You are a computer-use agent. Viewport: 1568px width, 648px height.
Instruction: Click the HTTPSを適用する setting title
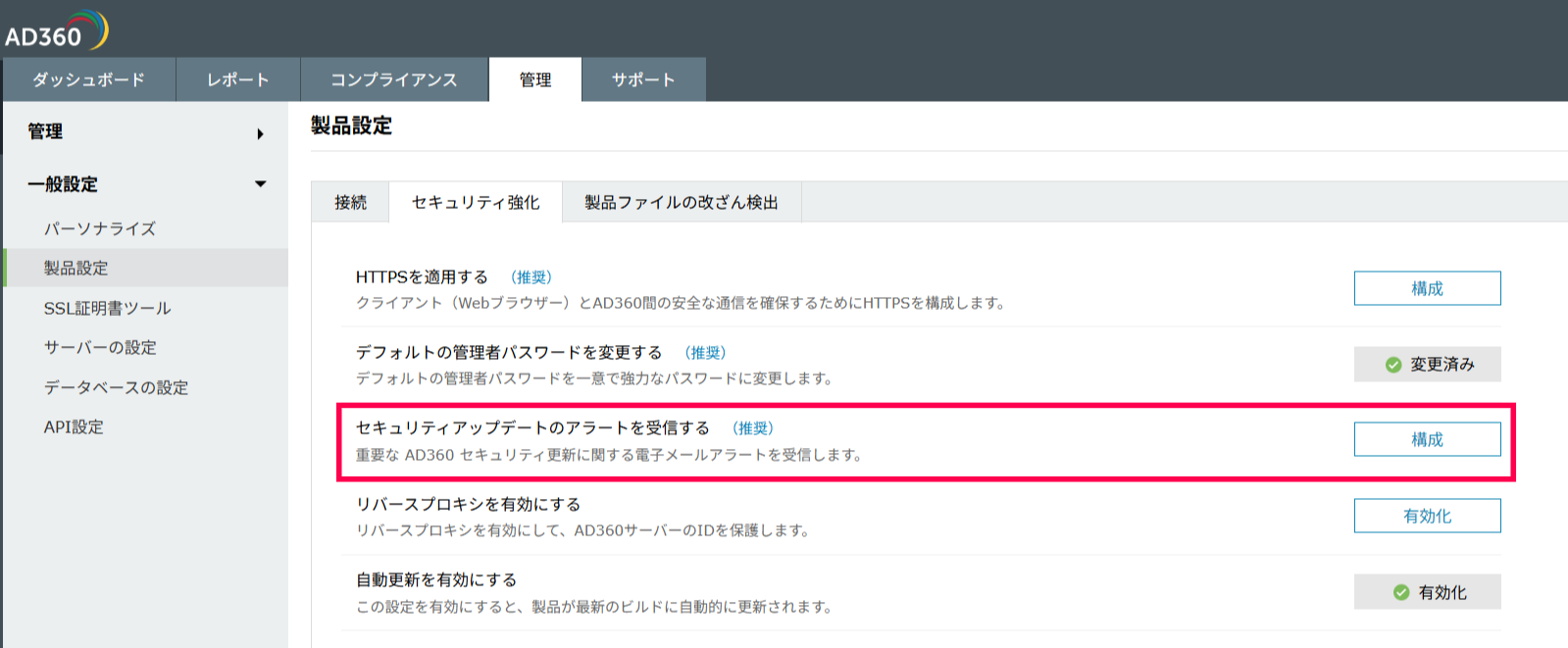(422, 276)
